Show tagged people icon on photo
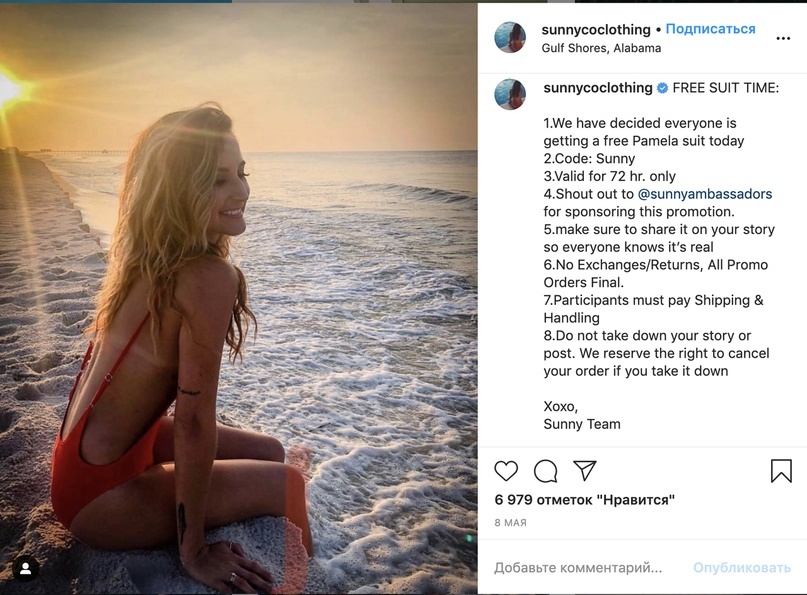The height and width of the screenshot is (595, 807). (25, 568)
